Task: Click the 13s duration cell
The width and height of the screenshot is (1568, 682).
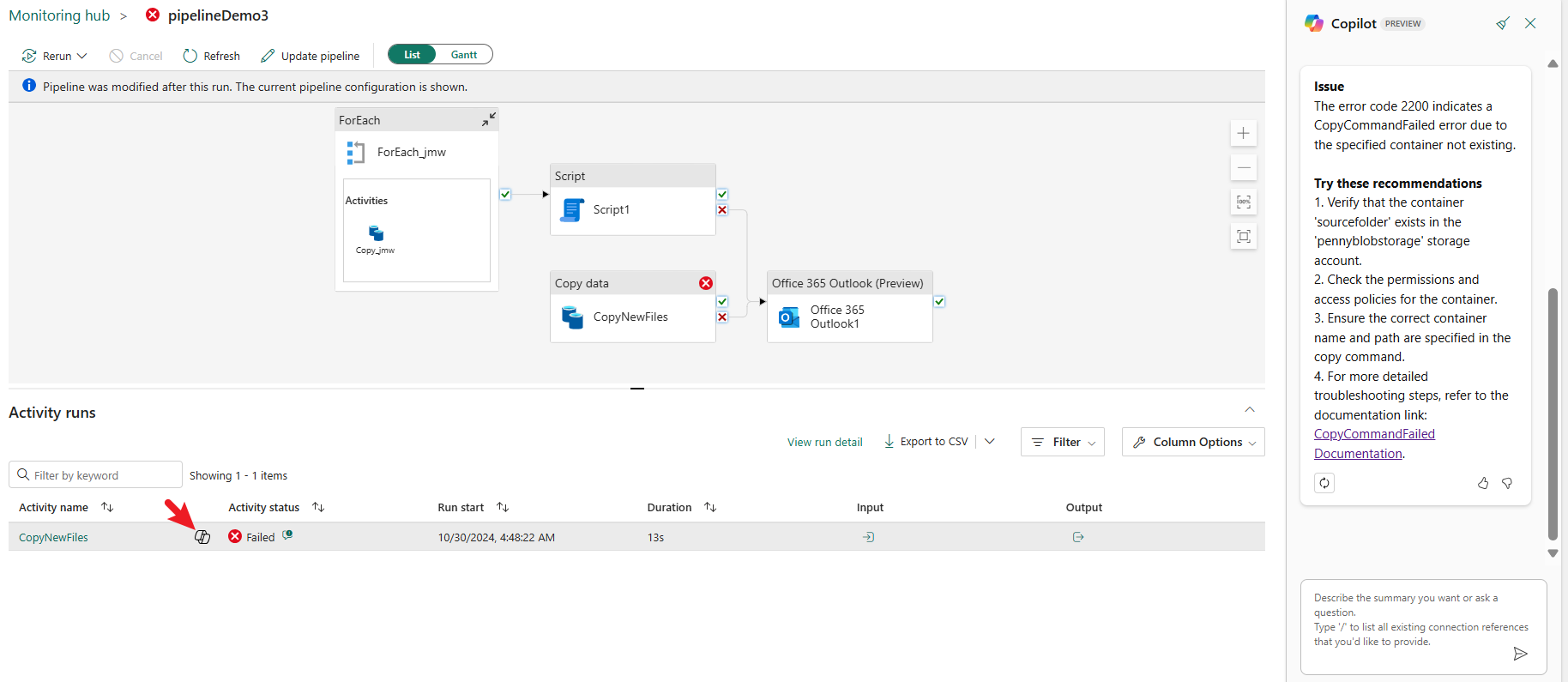Action: pyautogui.click(x=656, y=537)
